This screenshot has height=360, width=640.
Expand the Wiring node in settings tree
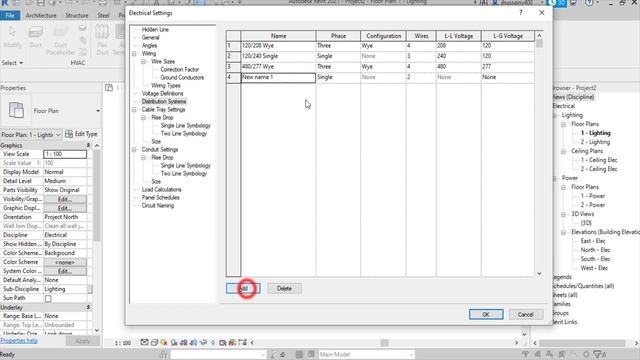(134, 53)
